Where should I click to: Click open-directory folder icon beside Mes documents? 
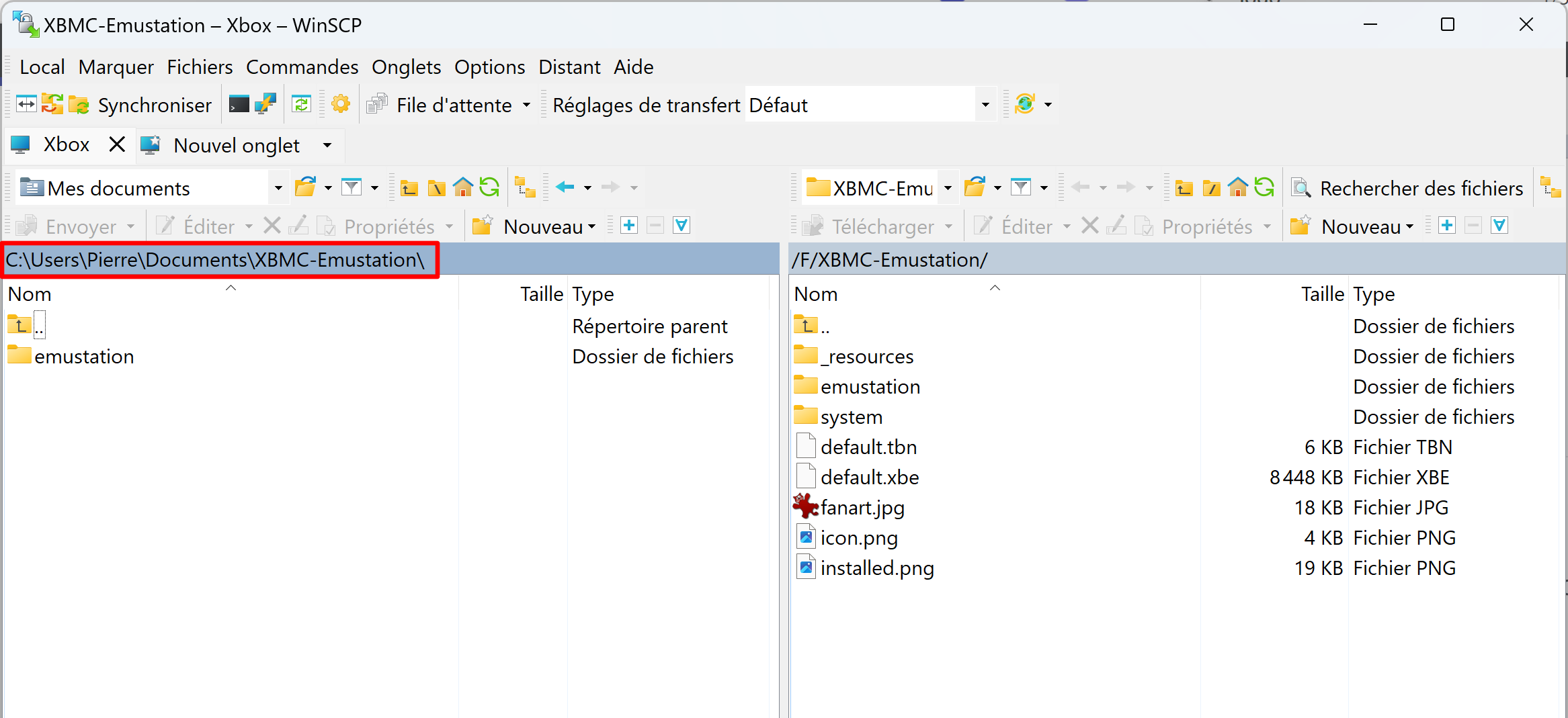[306, 187]
